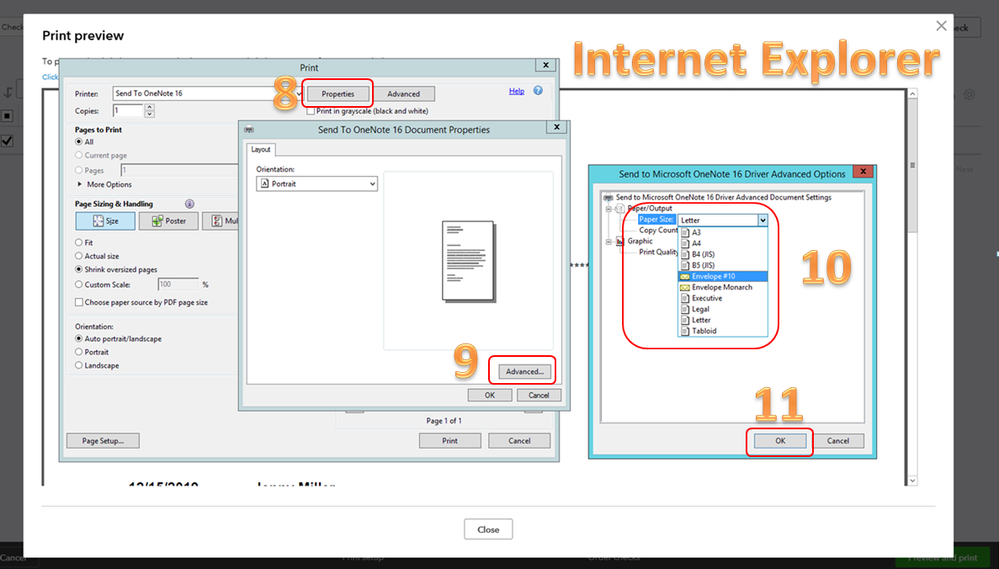999x569 pixels.
Task: Switch to the Layout tab
Action: tap(261, 149)
